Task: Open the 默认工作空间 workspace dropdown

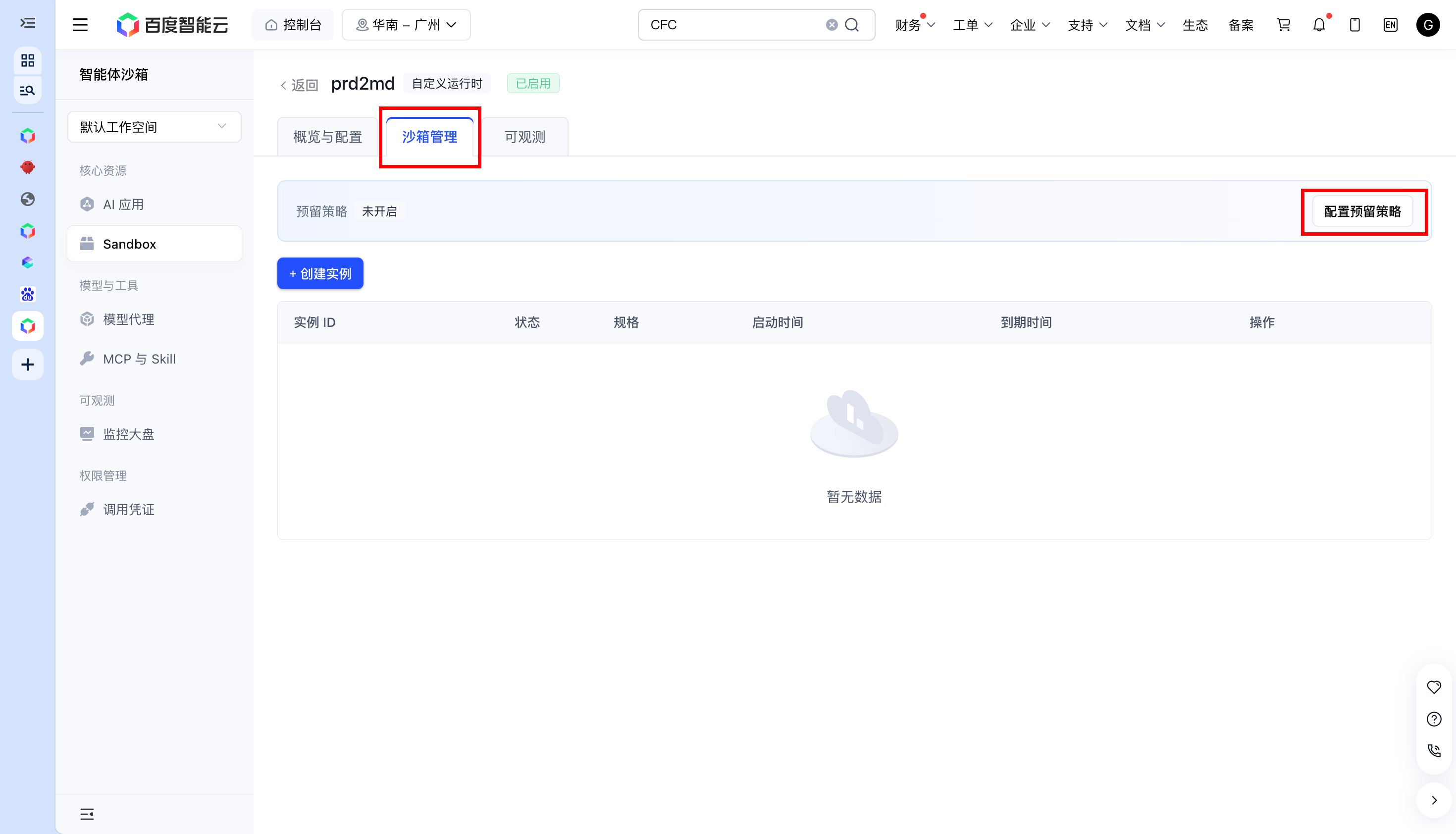Action: 154,127
